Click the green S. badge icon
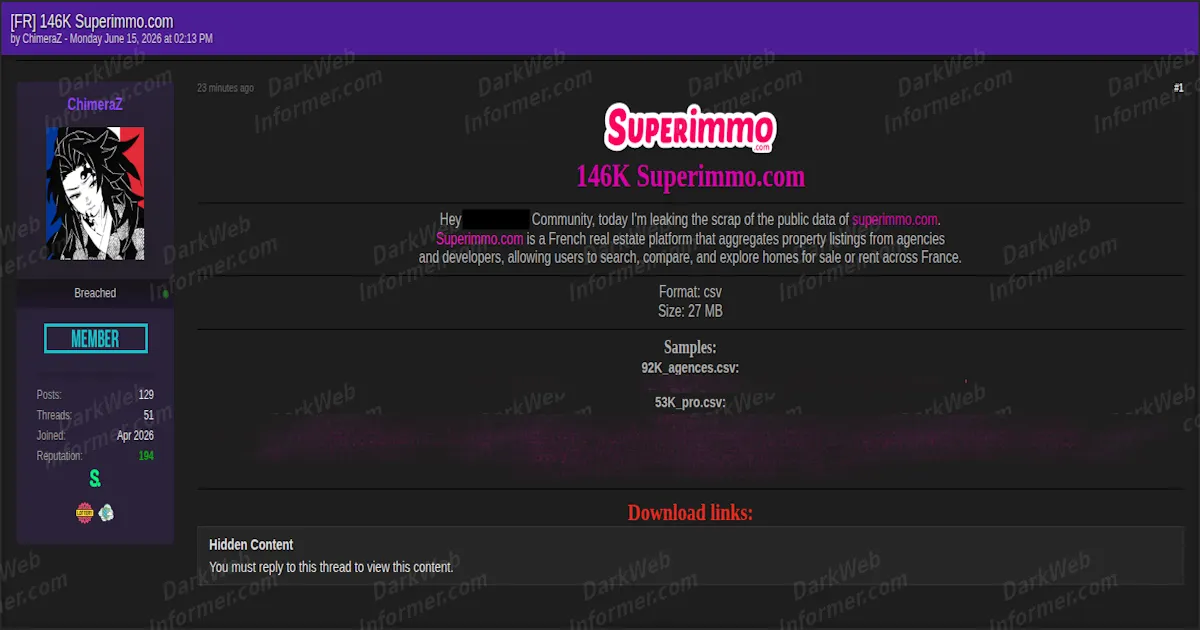 pyautogui.click(x=95, y=479)
